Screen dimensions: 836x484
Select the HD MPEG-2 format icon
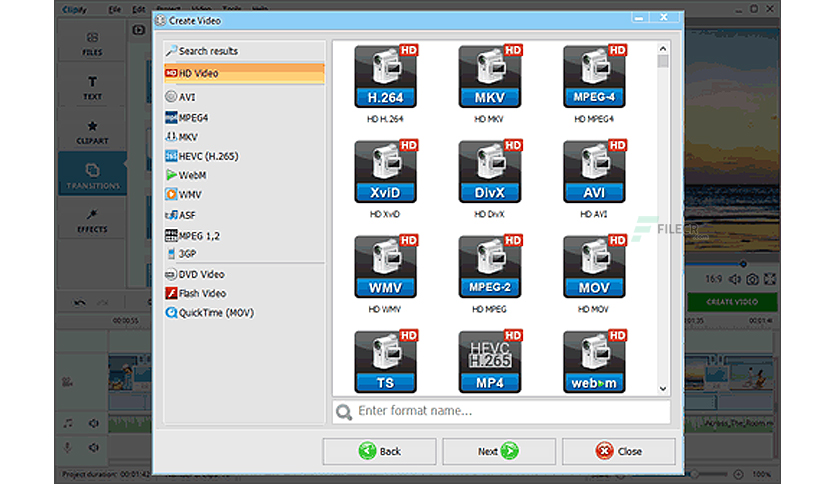490,267
